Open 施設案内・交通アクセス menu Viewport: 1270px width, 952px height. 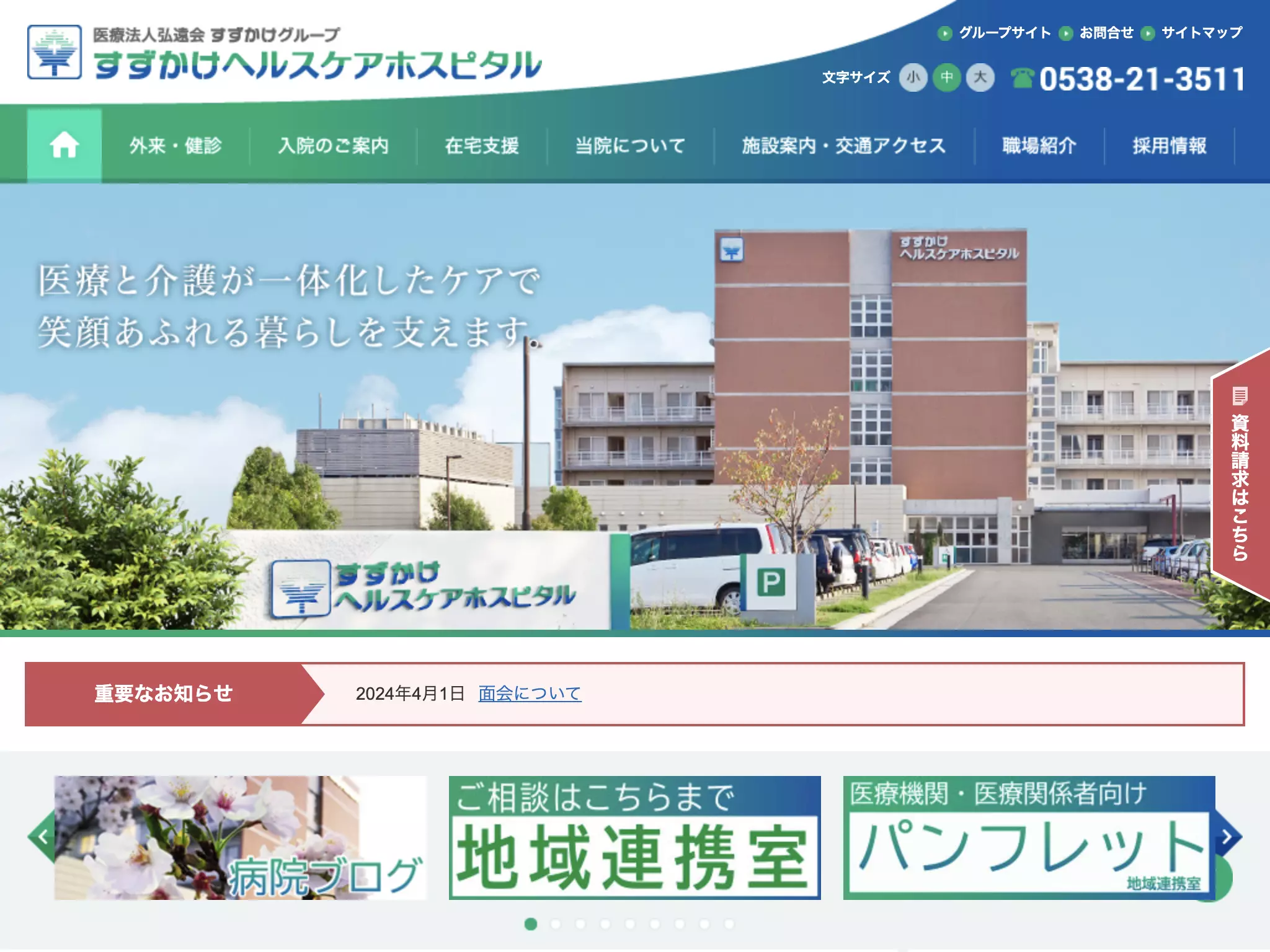click(844, 146)
